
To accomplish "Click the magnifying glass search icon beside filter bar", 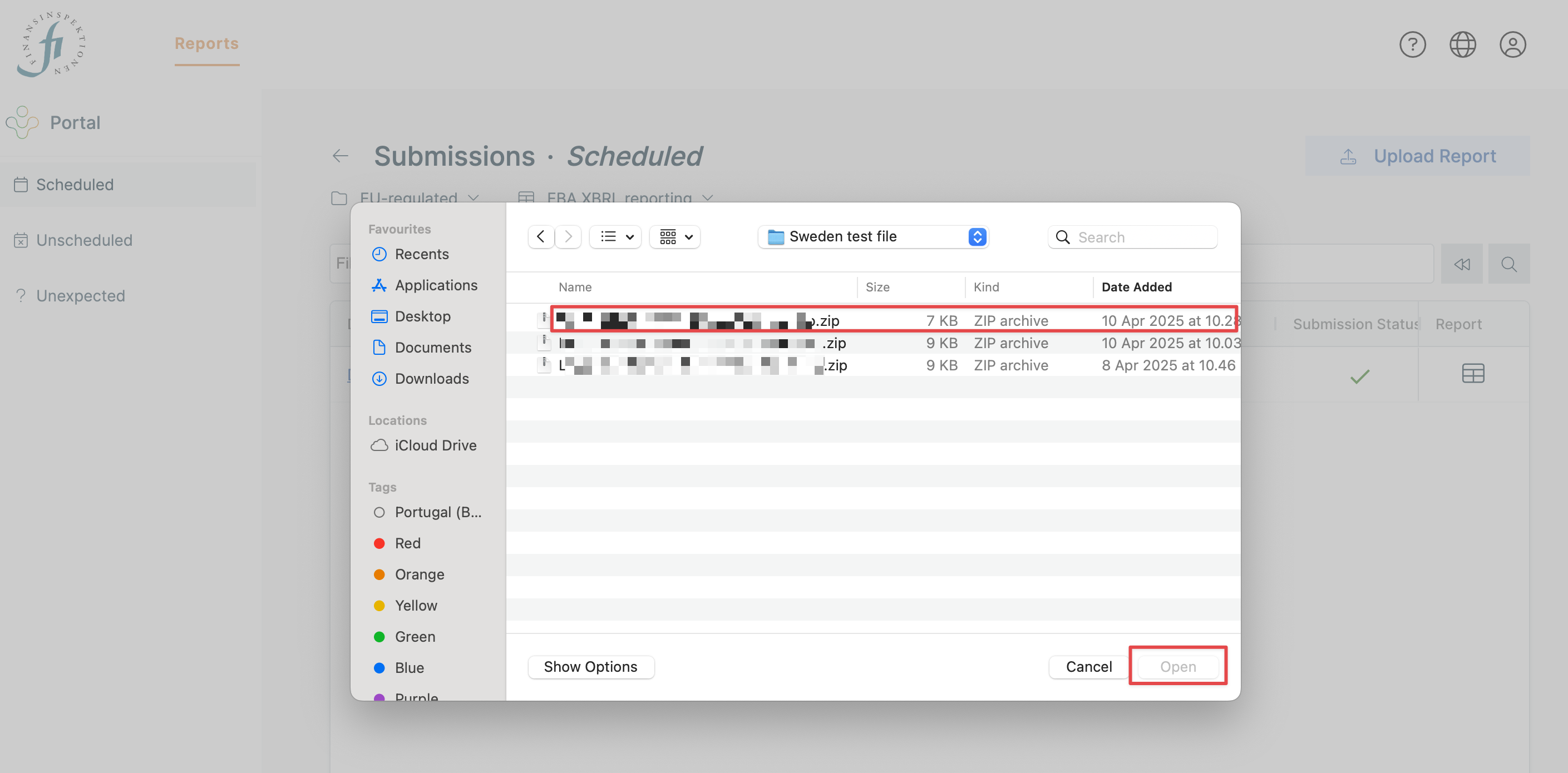I will [x=1509, y=264].
